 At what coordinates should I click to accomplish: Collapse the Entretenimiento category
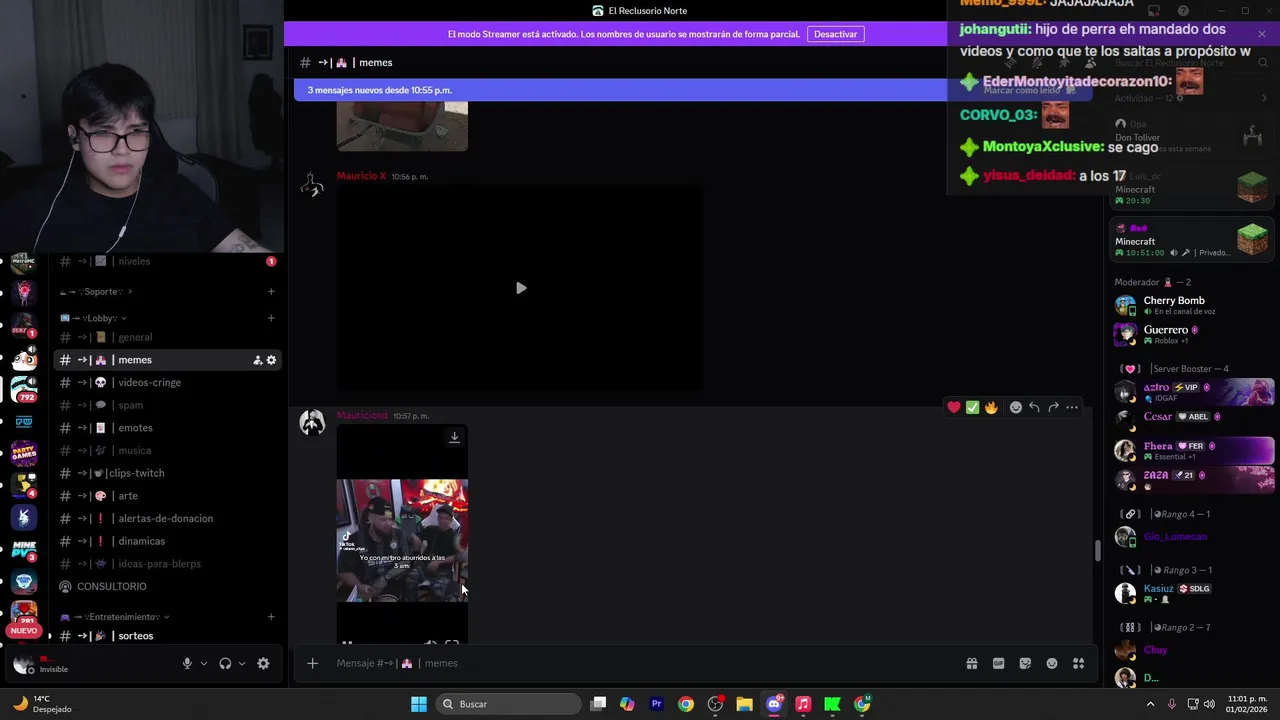point(115,617)
